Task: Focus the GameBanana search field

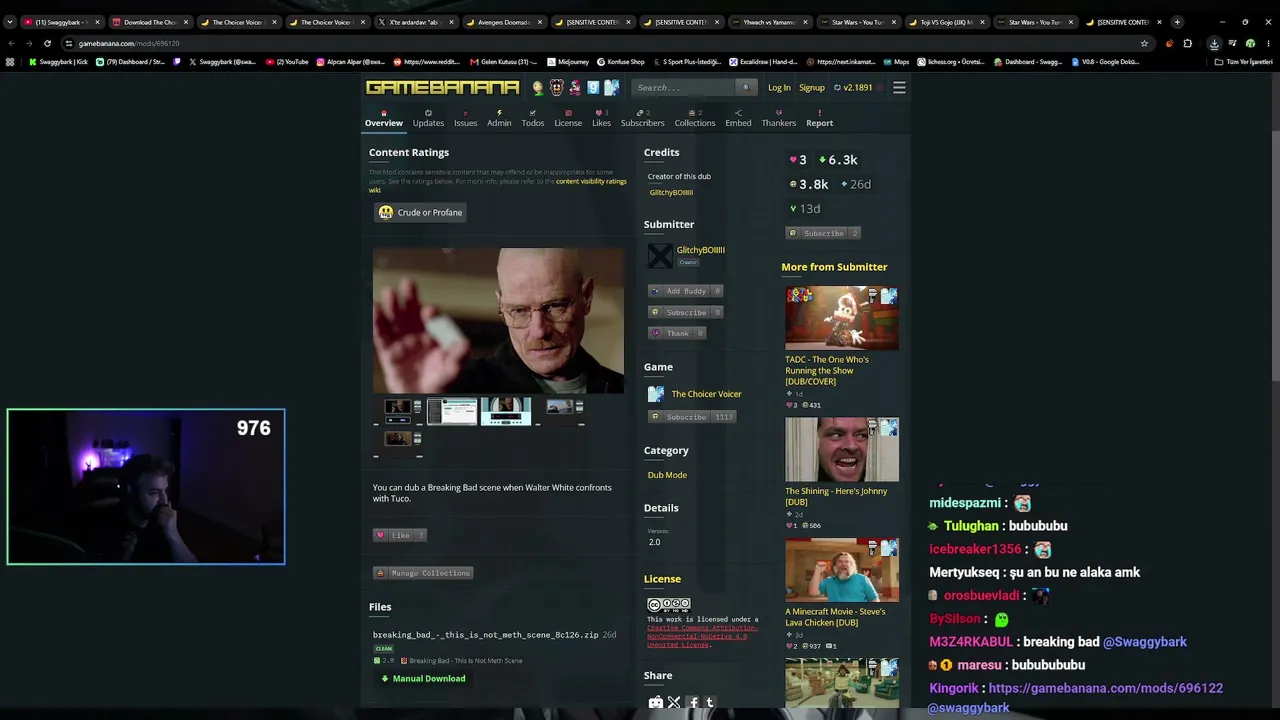Action: (684, 88)
